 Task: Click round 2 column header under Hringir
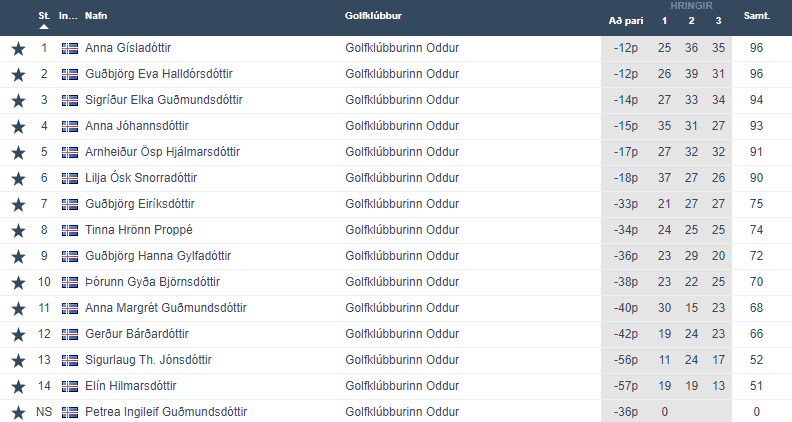pyautogui.click(x=691, y=21)
